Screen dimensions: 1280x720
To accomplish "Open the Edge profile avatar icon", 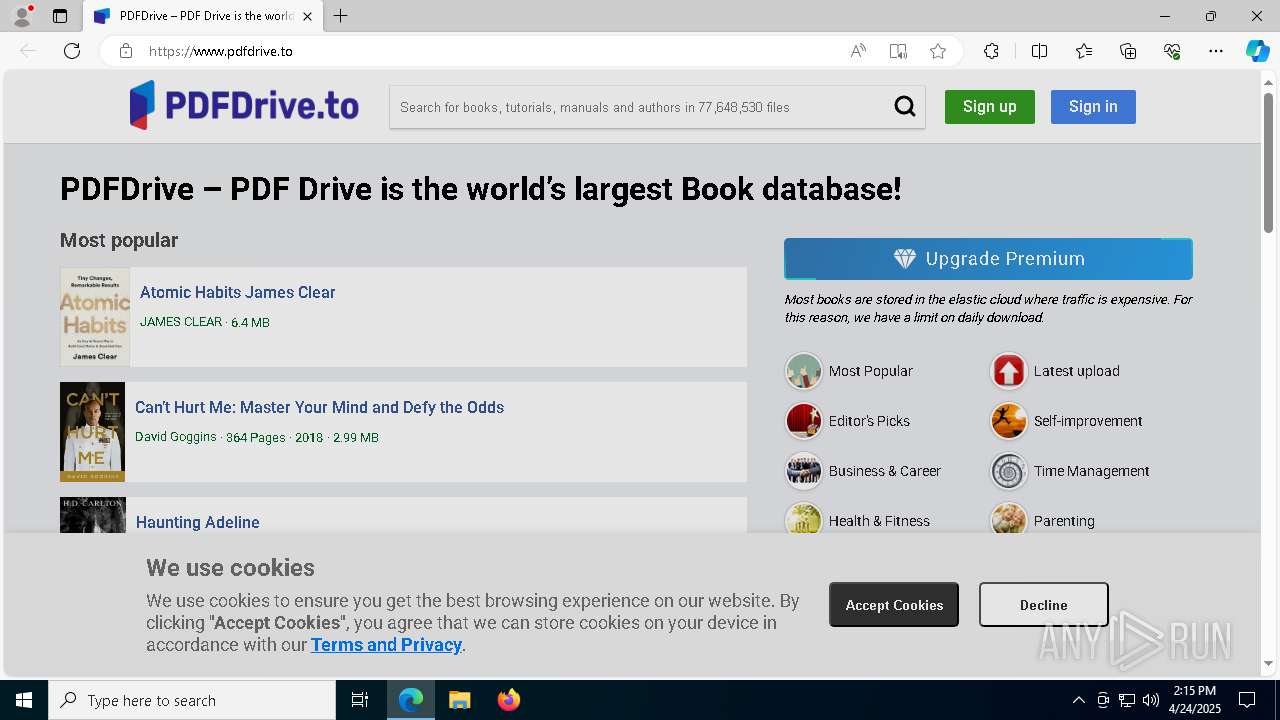I will click(x=21, y=16).
